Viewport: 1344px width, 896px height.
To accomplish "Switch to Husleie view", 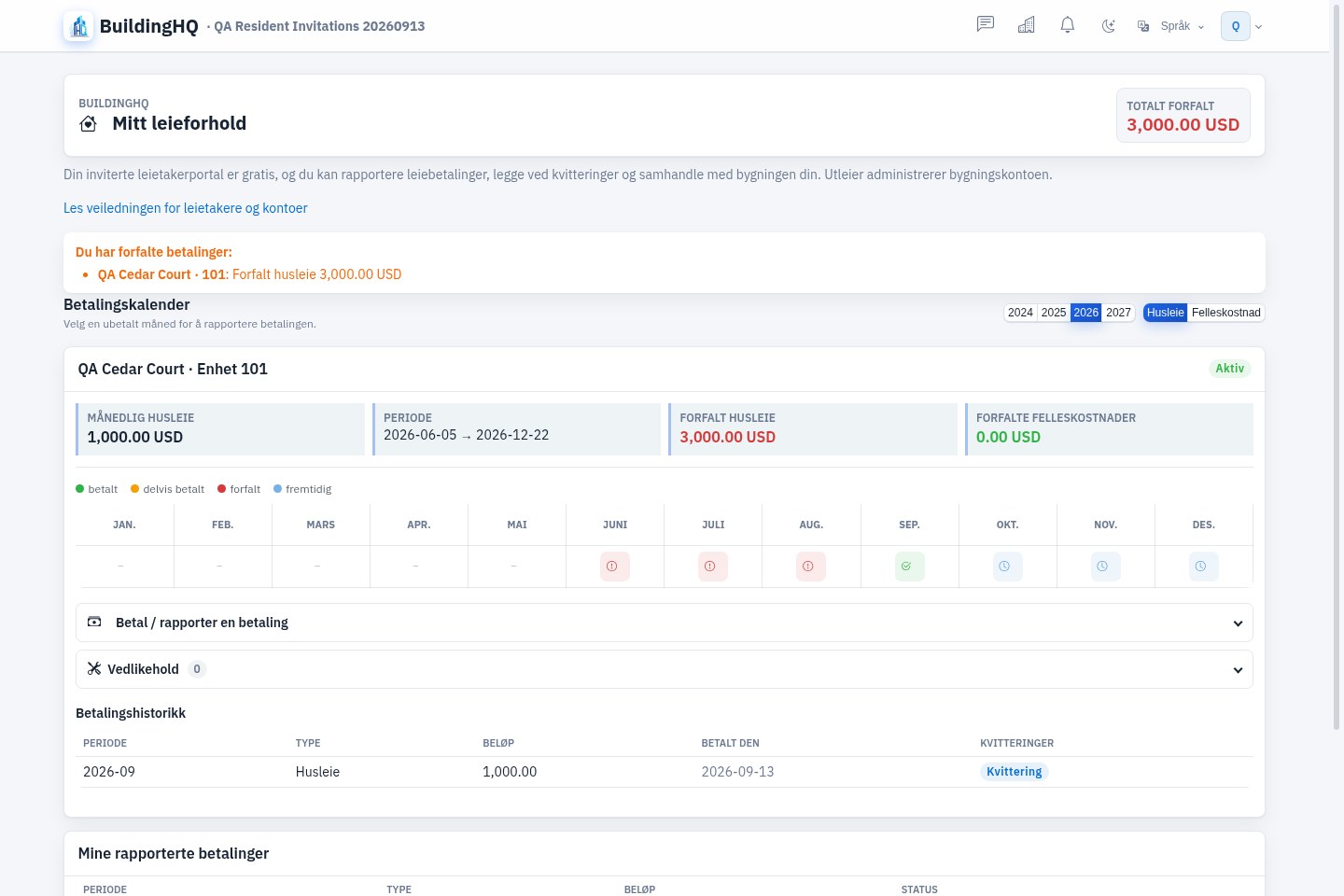I will point(1166,313).
